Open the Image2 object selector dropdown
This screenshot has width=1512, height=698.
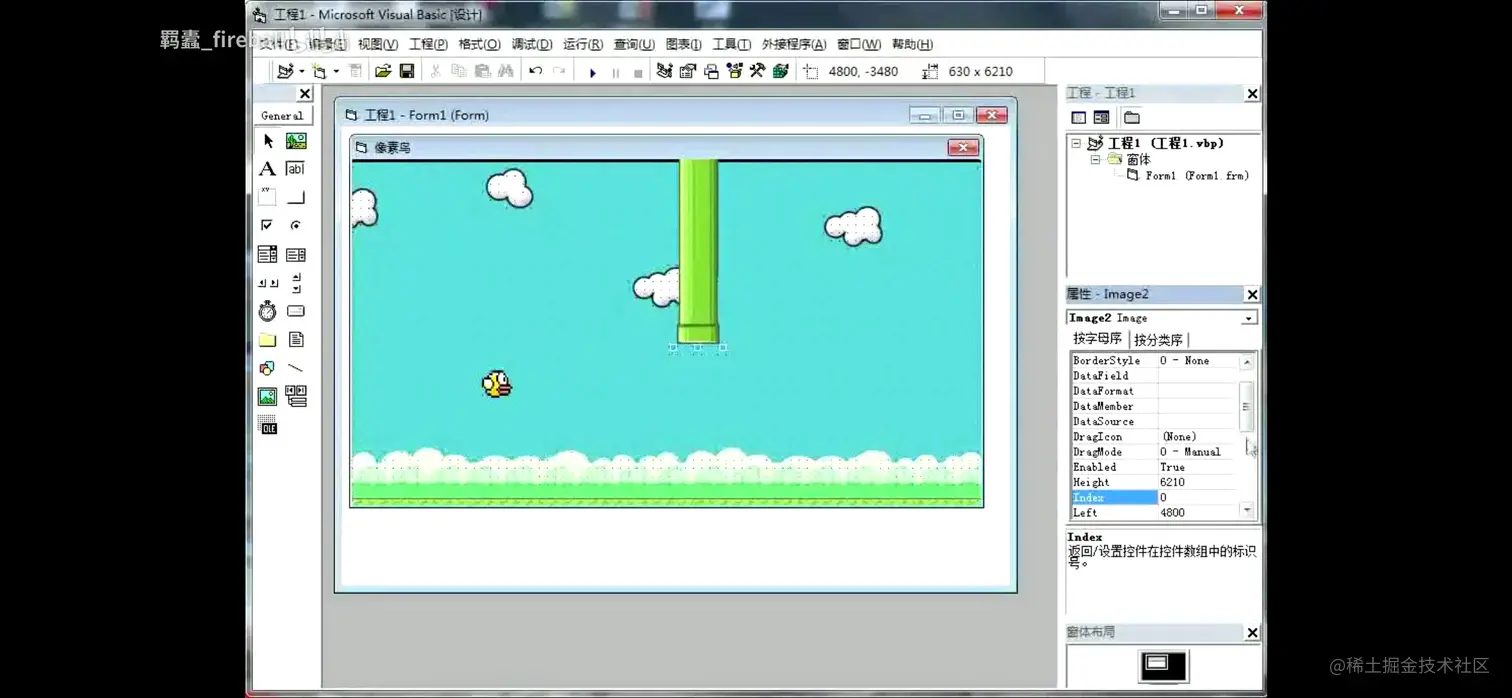[x=1248, y=318]
